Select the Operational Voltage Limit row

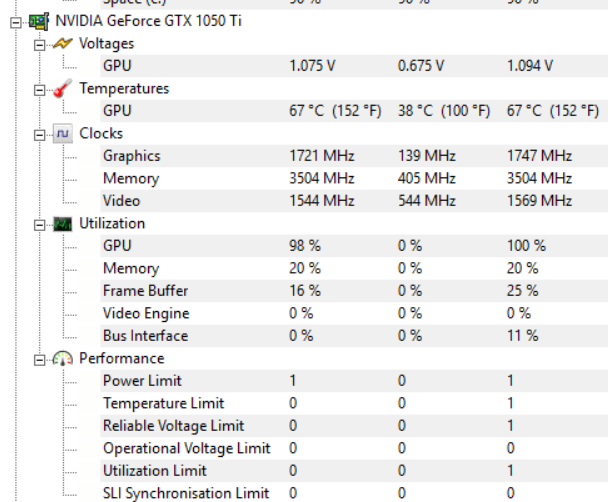pyautogui.click(x=354, y=448)
